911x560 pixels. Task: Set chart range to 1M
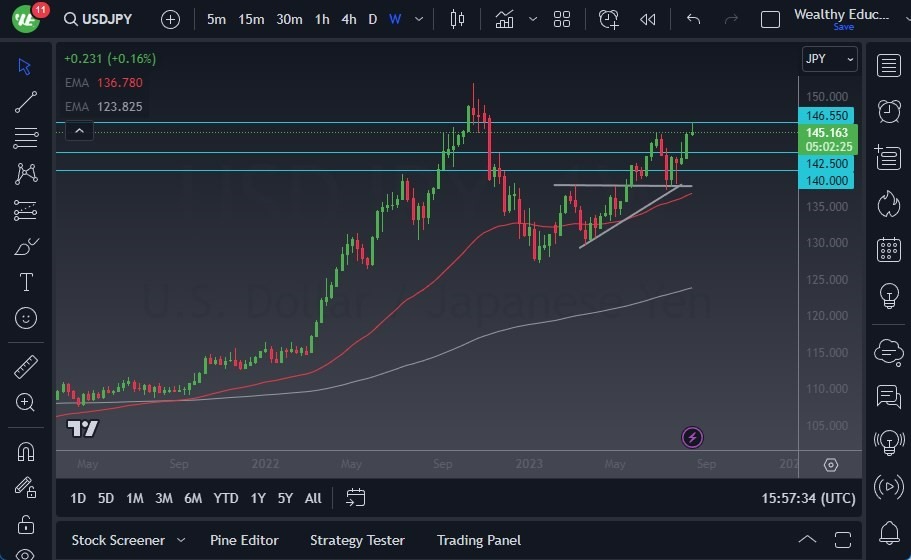(135, 498)
